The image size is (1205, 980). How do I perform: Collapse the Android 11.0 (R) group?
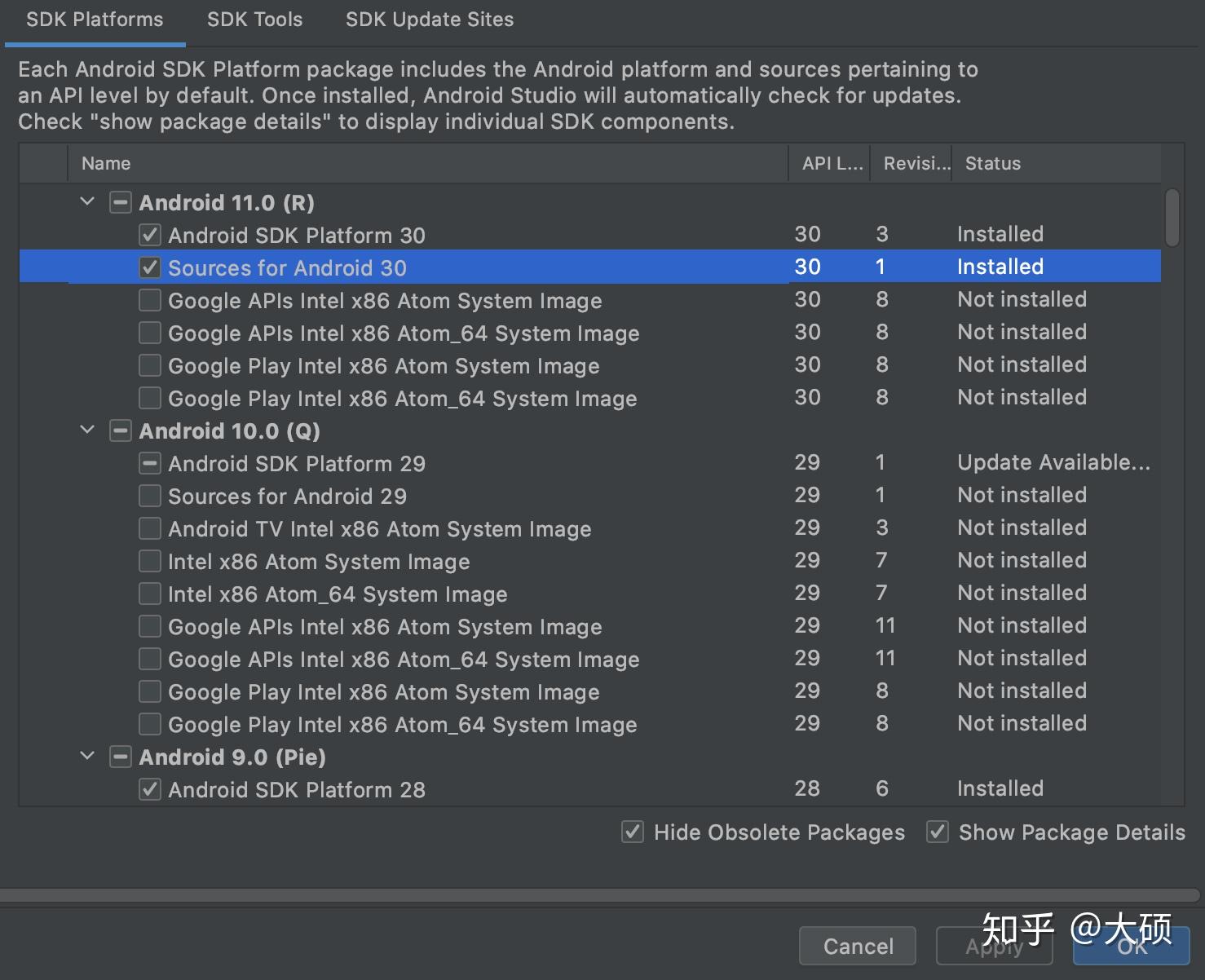87,201
